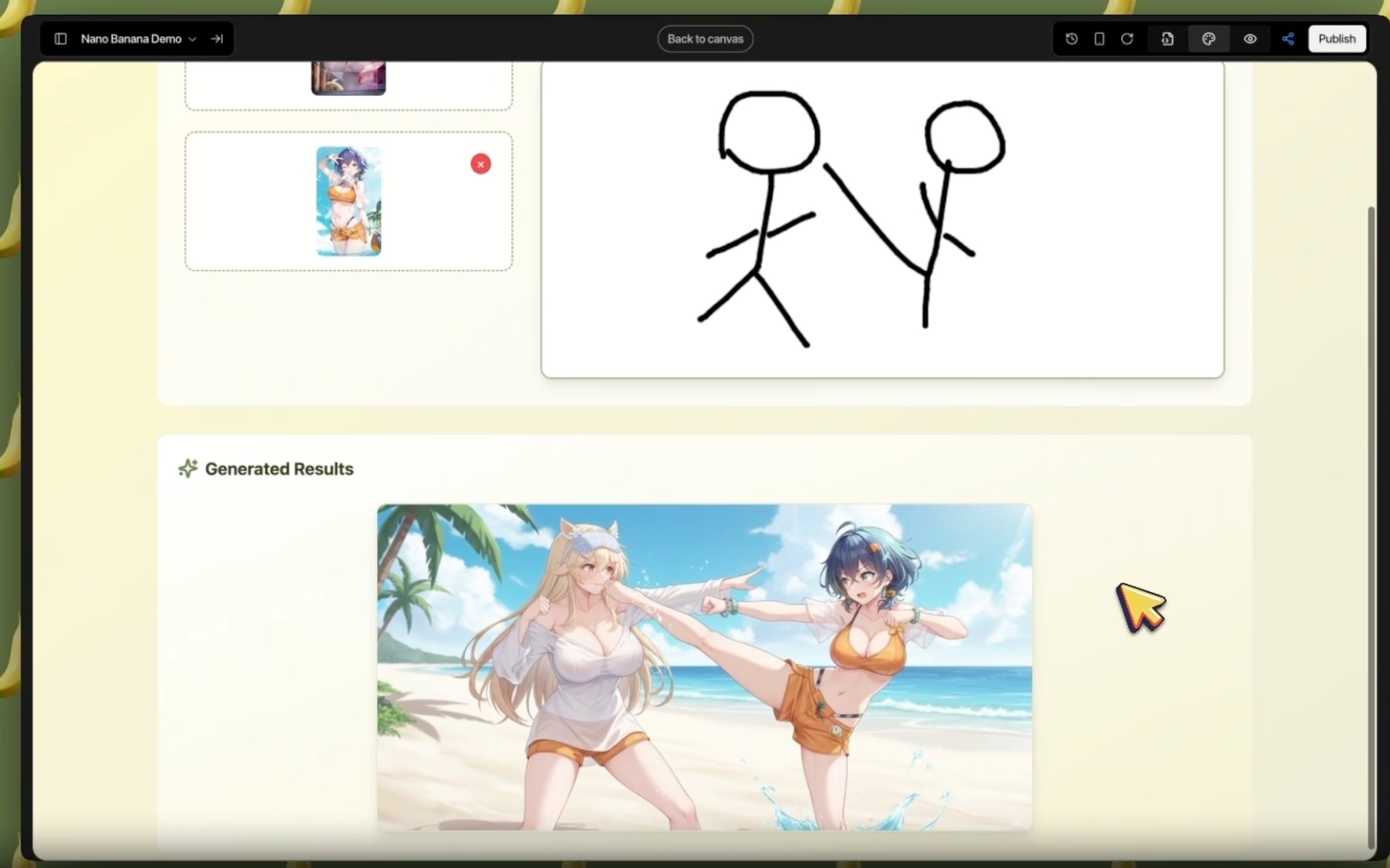Open the generated beach fight result image
This screenshot has width=1390, height=868.
704,667
